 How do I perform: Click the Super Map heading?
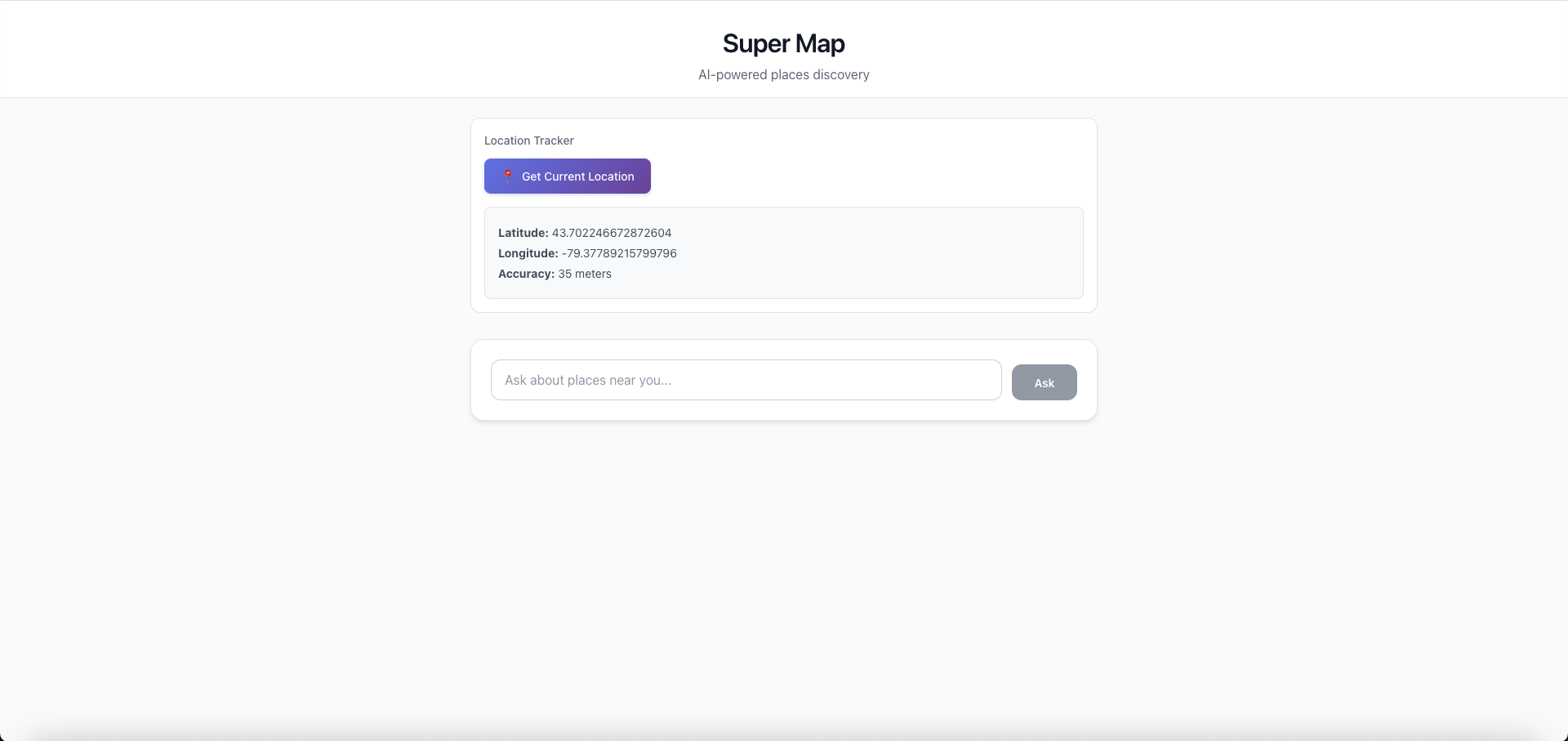pos(782,43)
